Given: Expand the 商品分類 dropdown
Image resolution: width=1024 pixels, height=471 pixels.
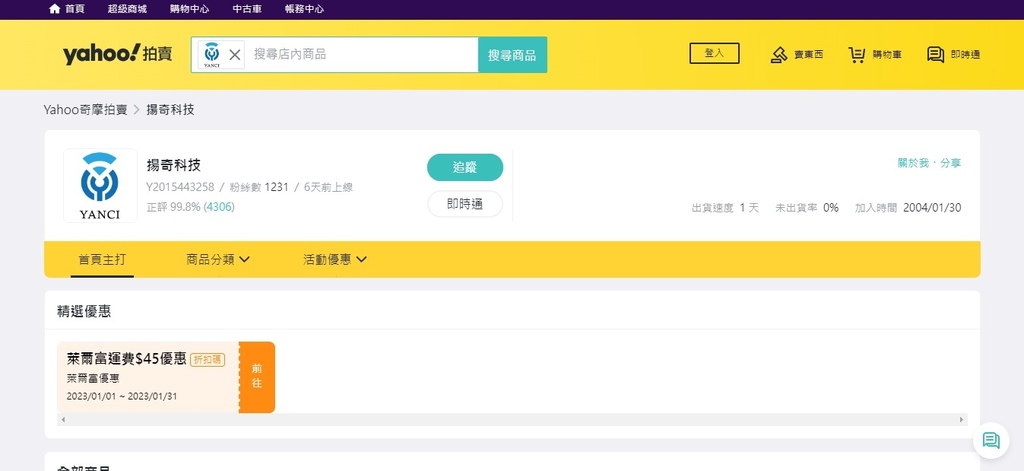Looking at the screenshot, I should coord(218,259).
